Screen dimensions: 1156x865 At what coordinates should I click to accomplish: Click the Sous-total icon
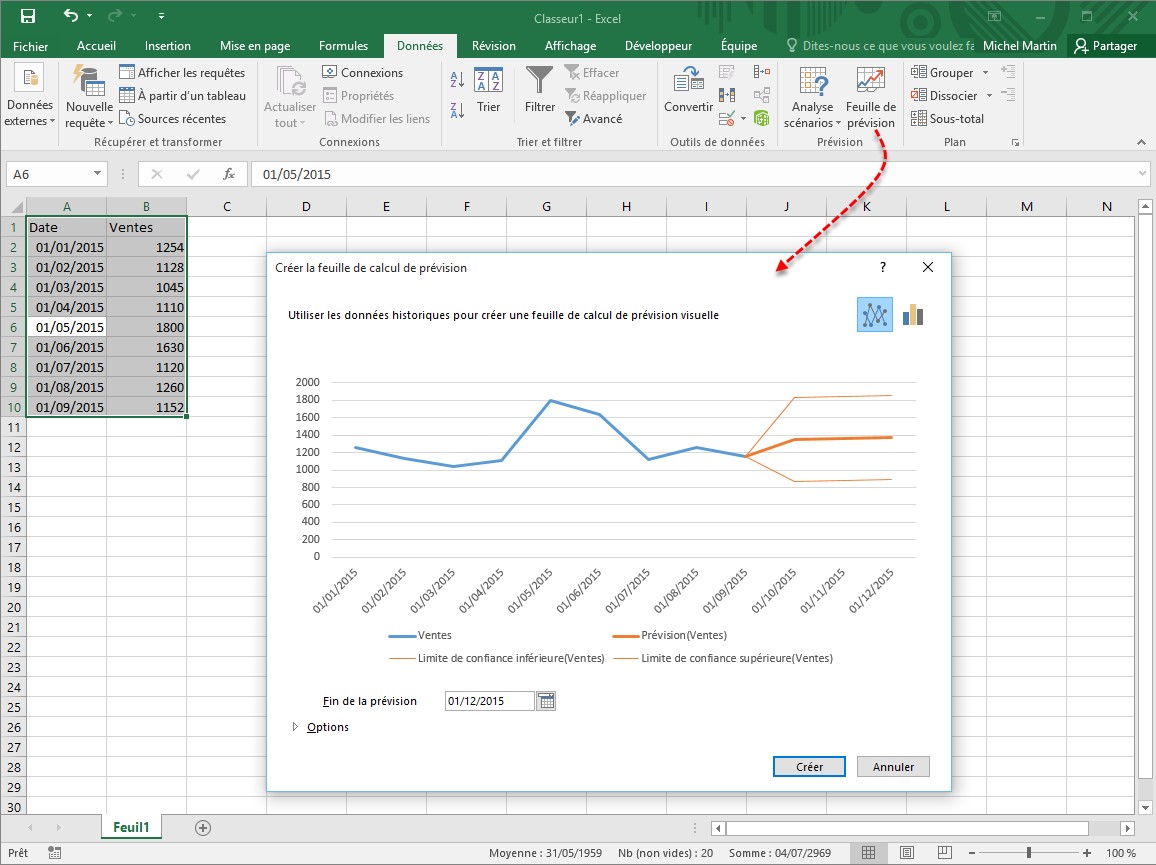tap(919, 118)
